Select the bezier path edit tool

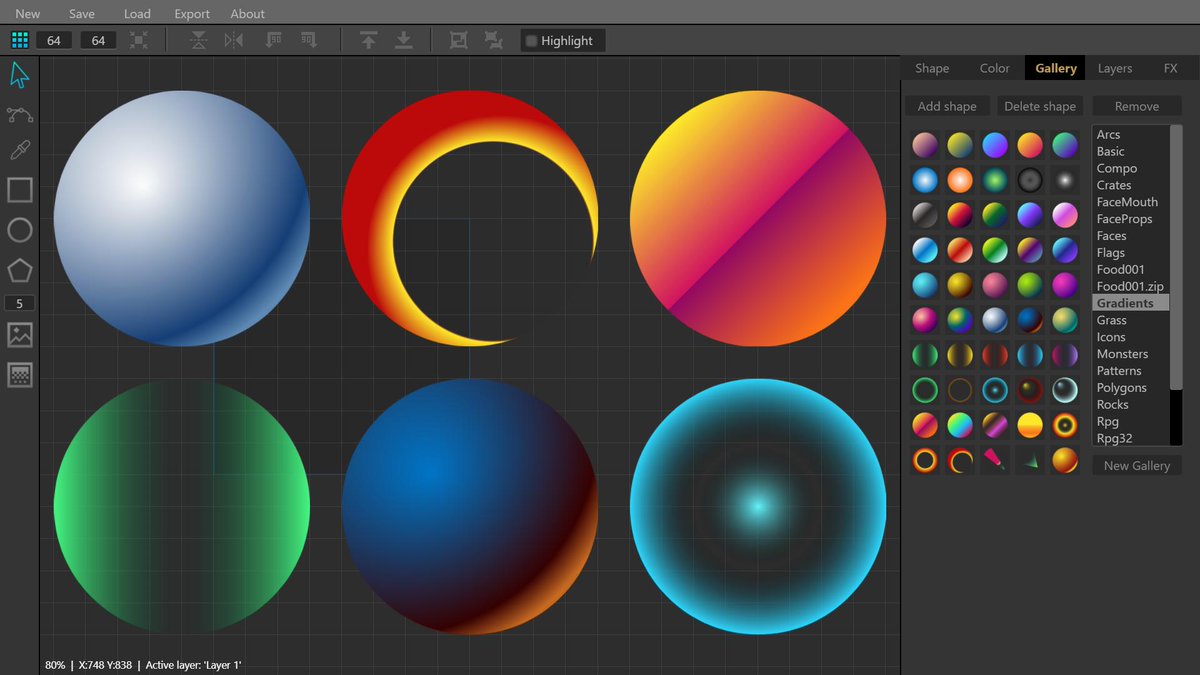pyautogui.click(x=19, y=114)
